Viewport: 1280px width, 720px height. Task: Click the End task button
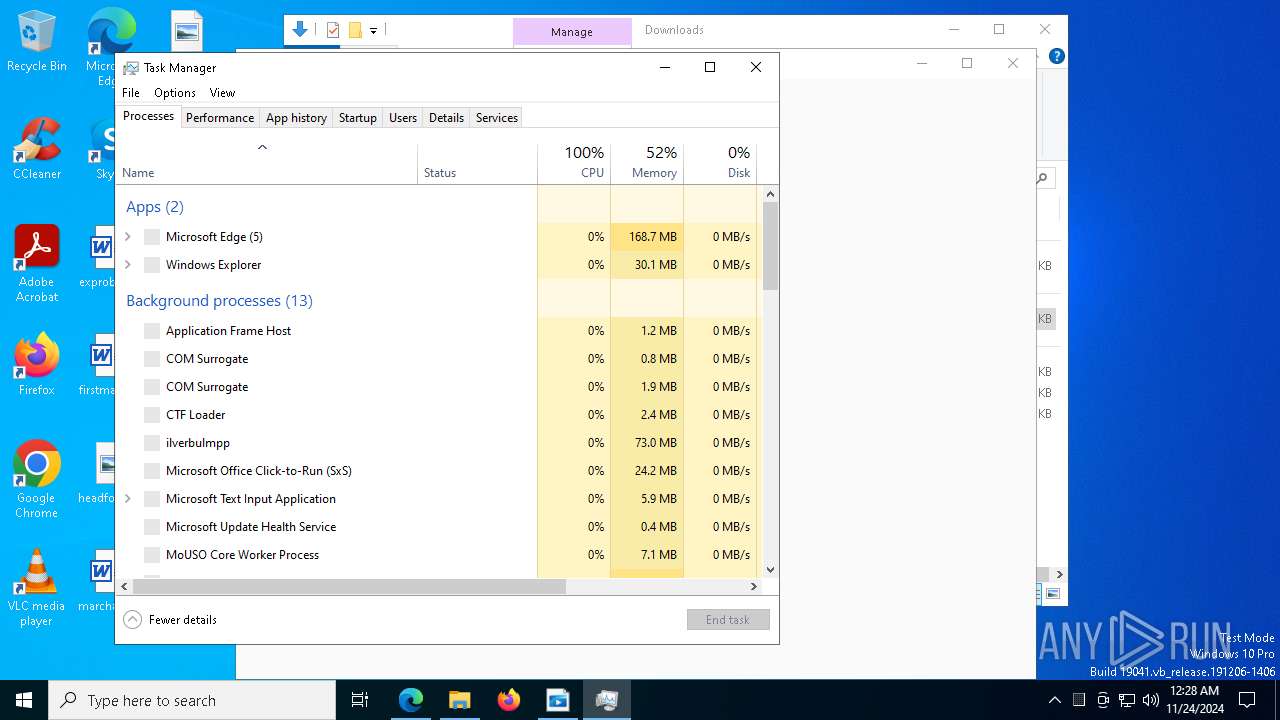tap(728, 620)
